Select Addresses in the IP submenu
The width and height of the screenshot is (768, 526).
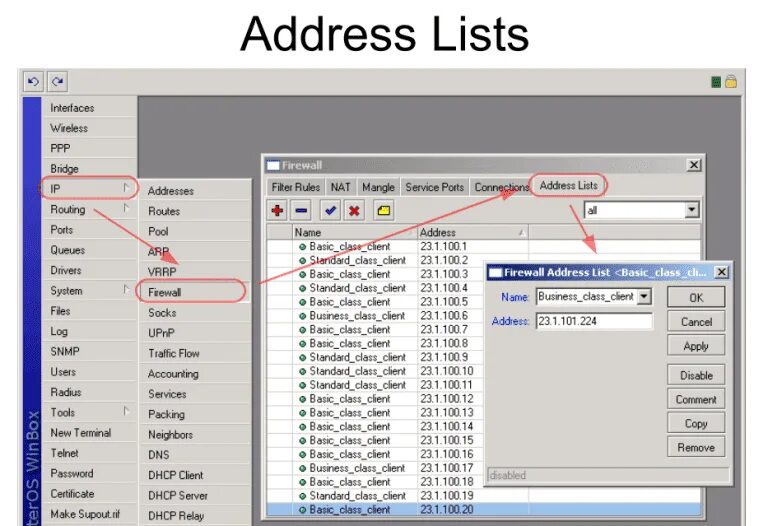(195, 191)
